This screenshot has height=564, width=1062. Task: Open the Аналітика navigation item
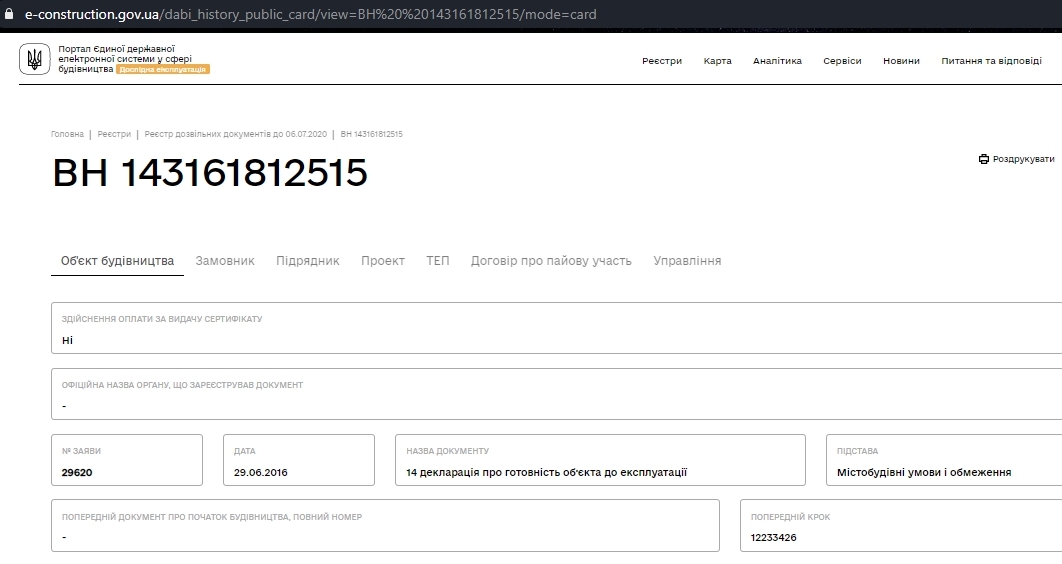[x=777, y=61]
